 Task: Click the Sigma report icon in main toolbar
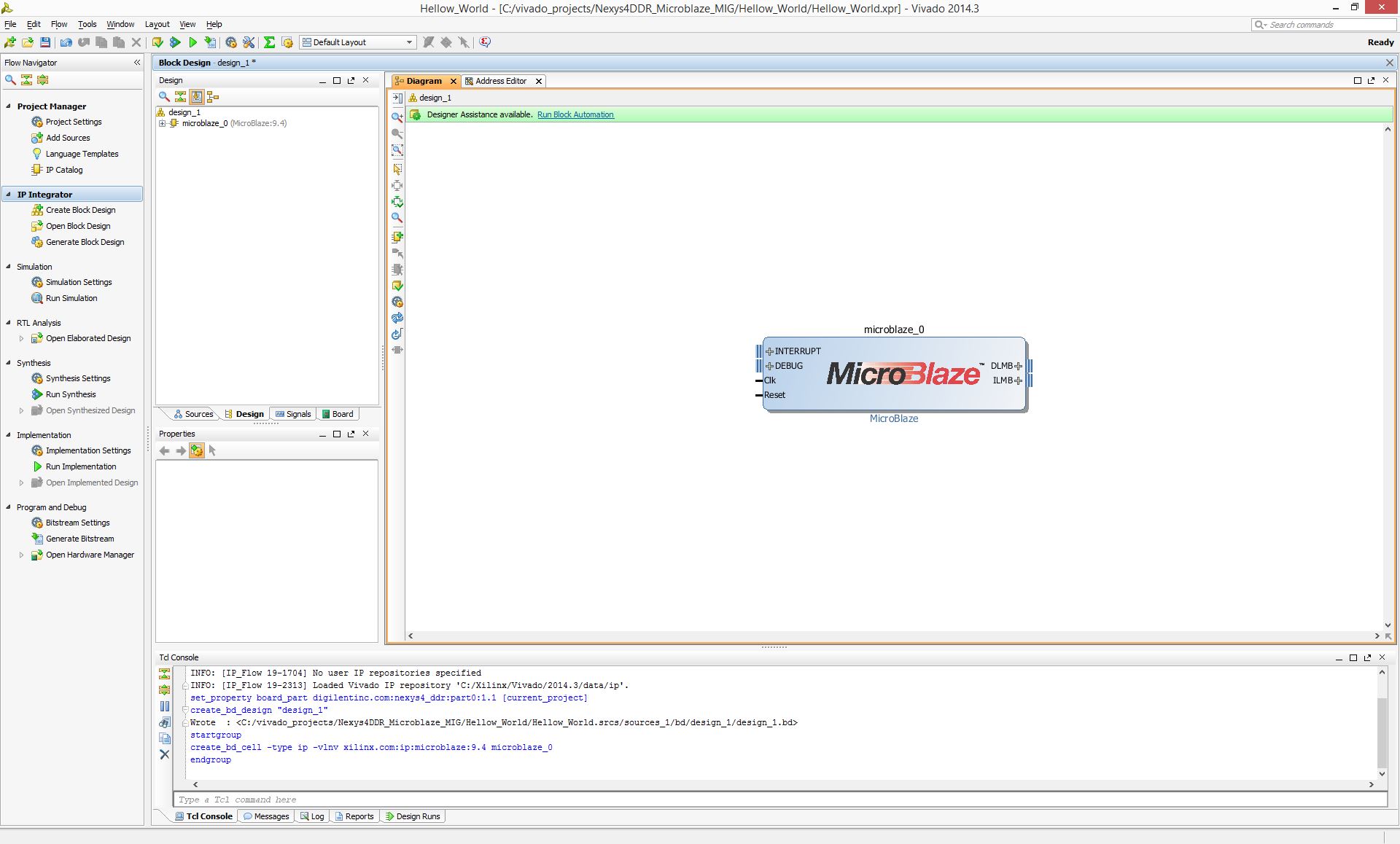point(269,42)
